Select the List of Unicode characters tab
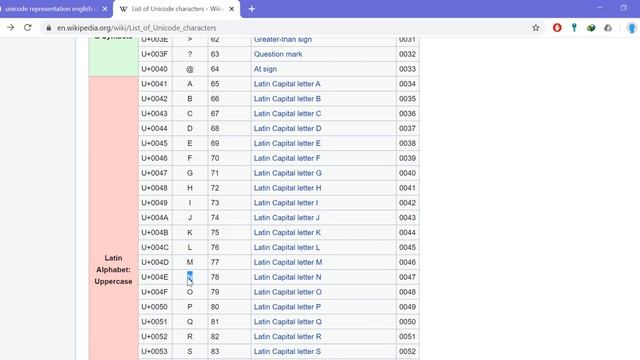The image size is (640, 360). 176,9
